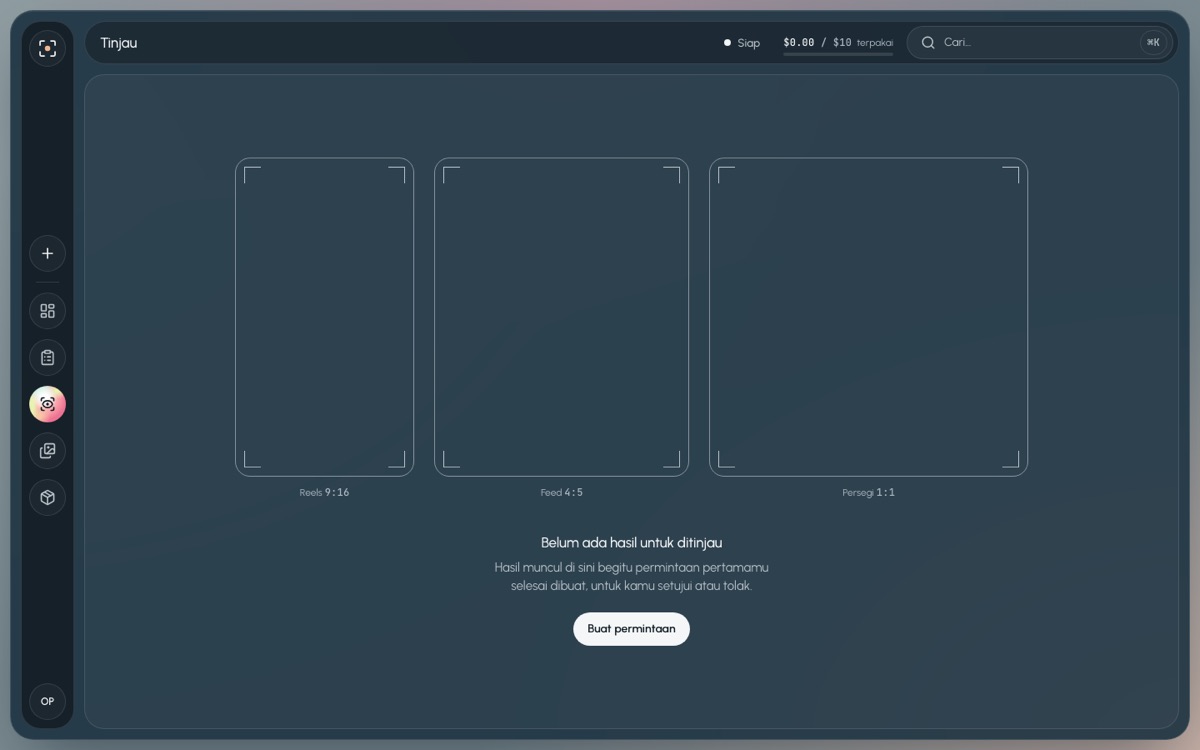Viewport: 1200px width, 750px height.
Task: Click the plus new request icon
Action: [x=47, y=253]
